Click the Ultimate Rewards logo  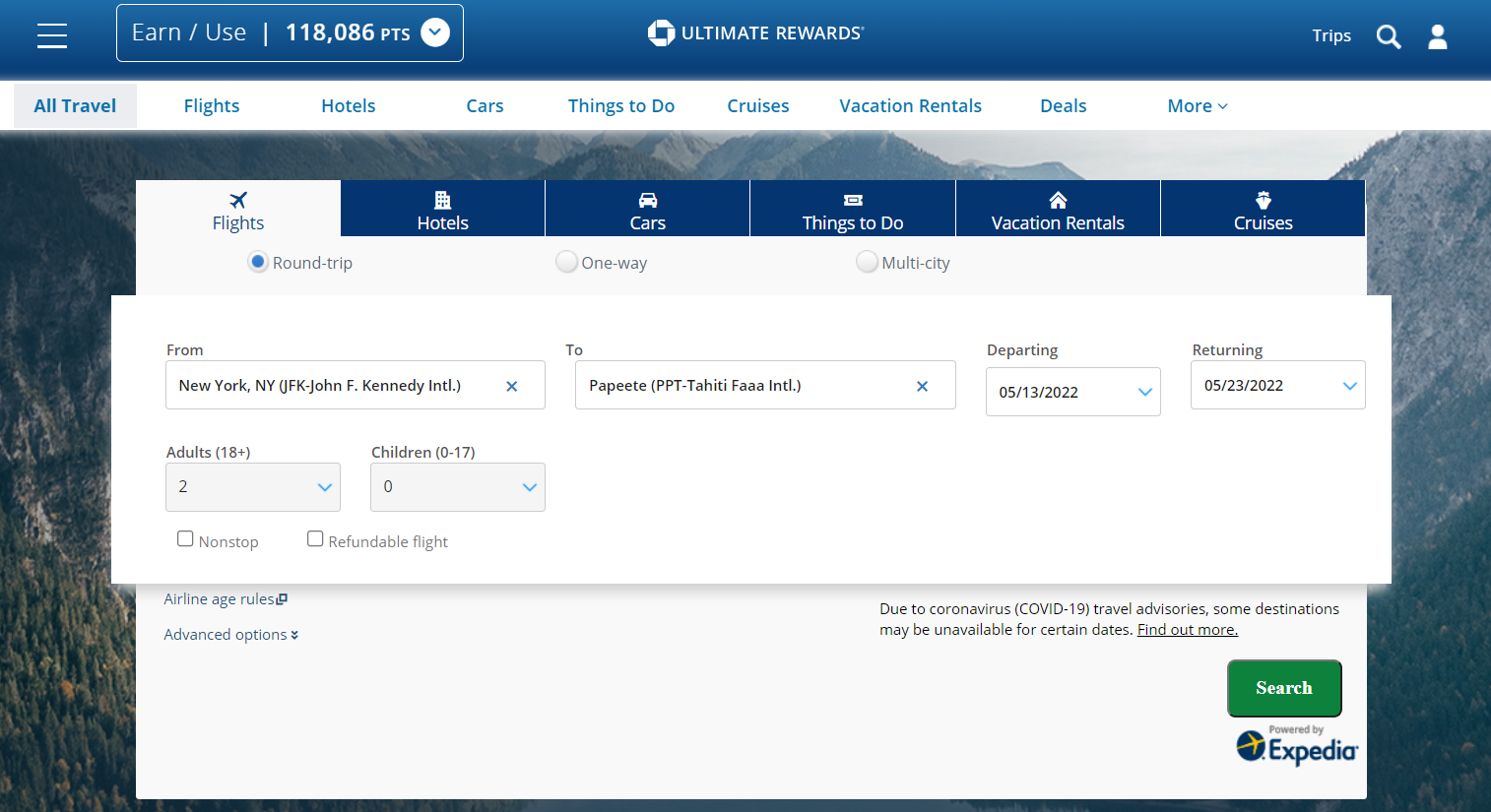(x=755, y=32)
